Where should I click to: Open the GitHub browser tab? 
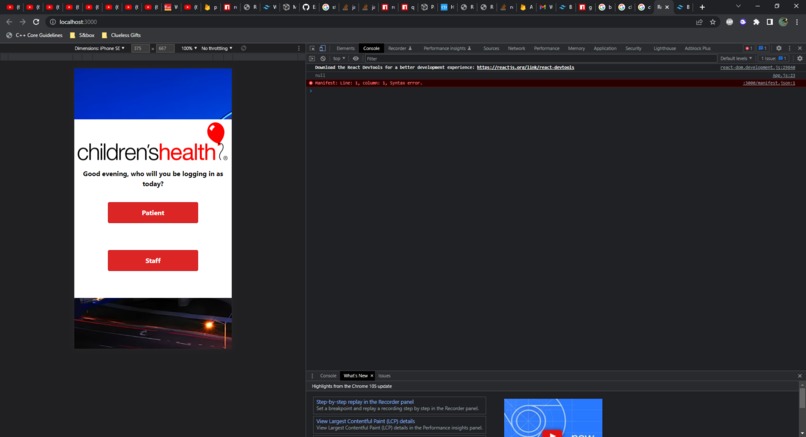(x=308, y=7)
